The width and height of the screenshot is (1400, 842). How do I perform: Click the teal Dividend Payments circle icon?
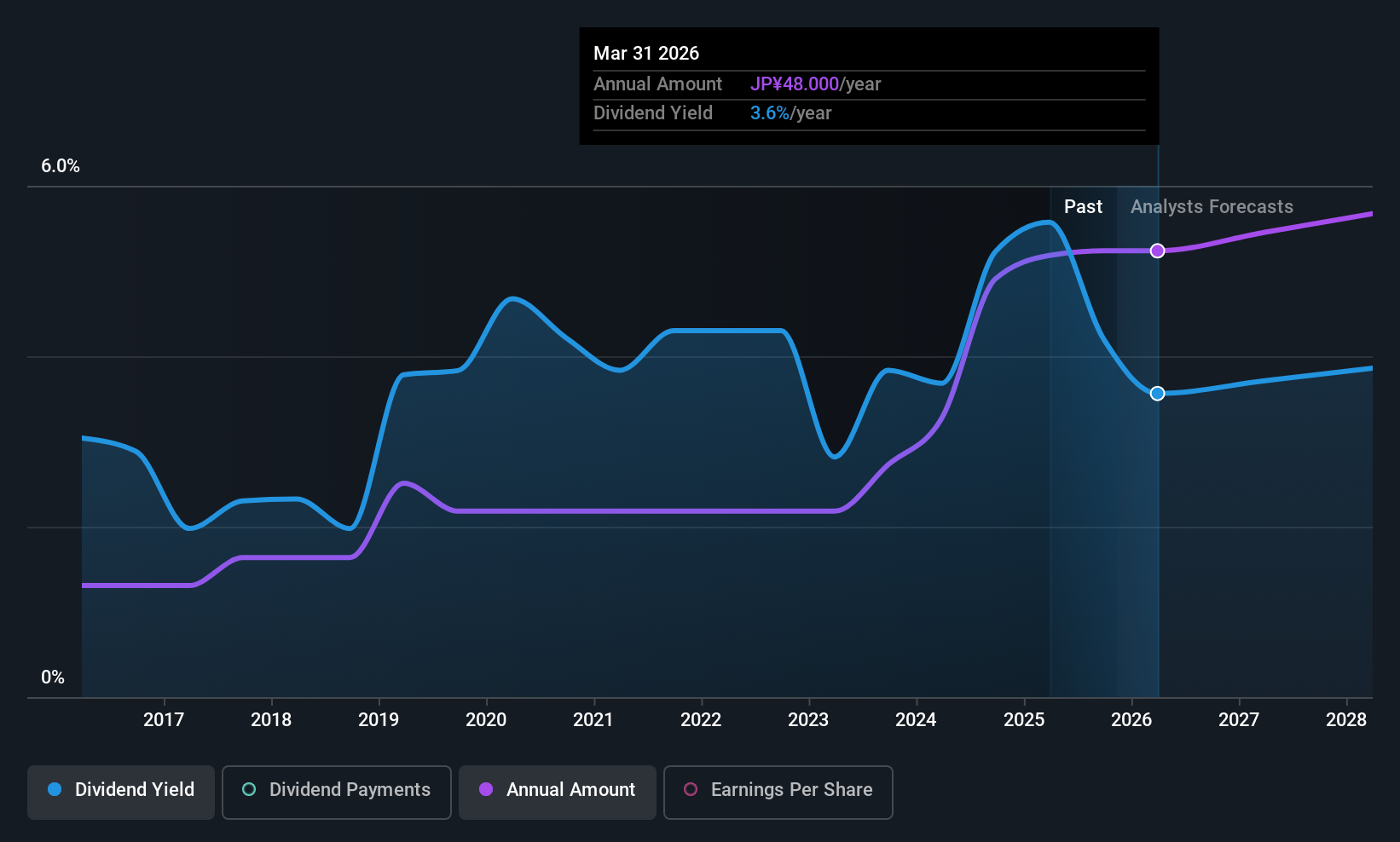248,790
